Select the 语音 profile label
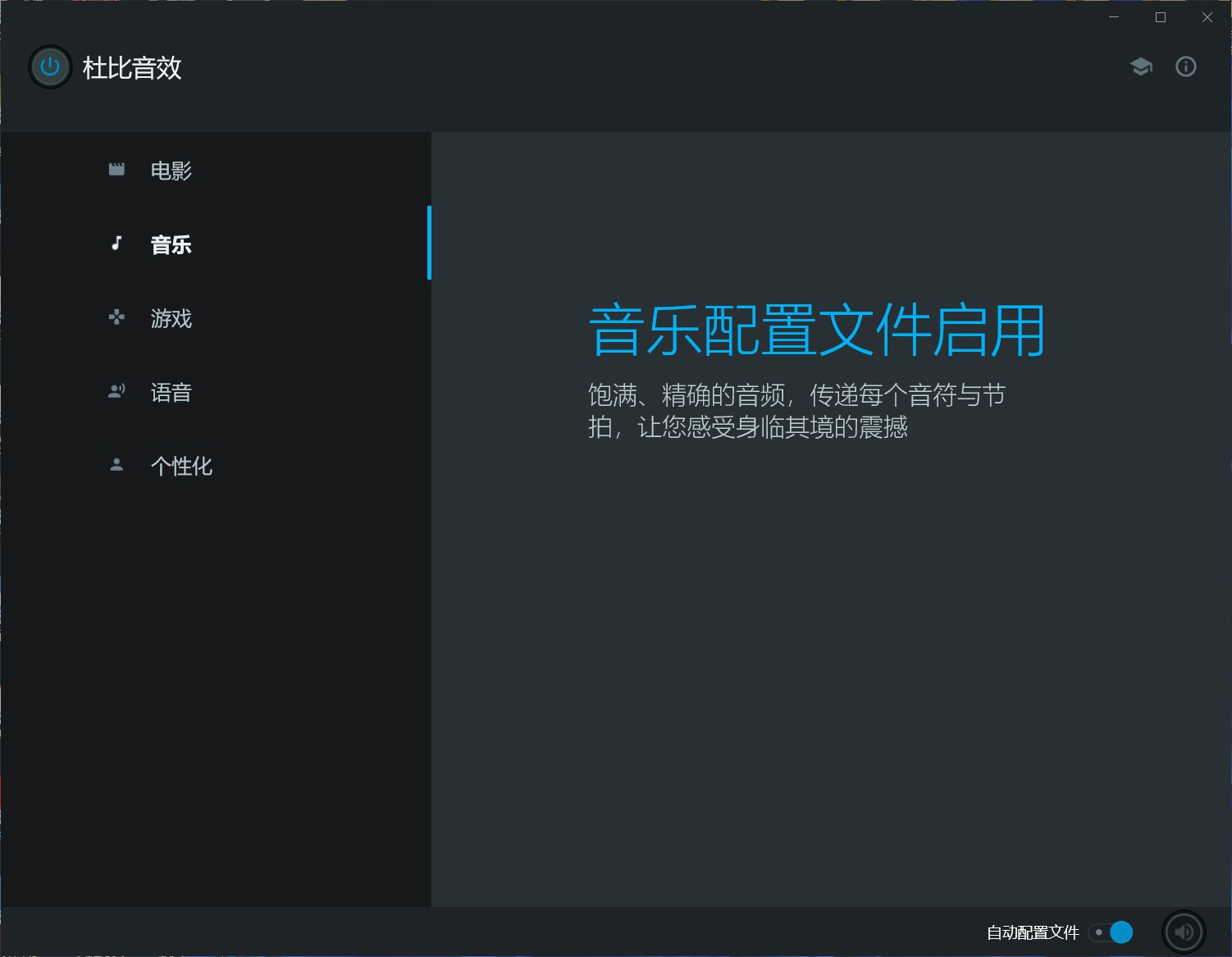This screenshot has height=957, width=1232. [x=171, y=392]
